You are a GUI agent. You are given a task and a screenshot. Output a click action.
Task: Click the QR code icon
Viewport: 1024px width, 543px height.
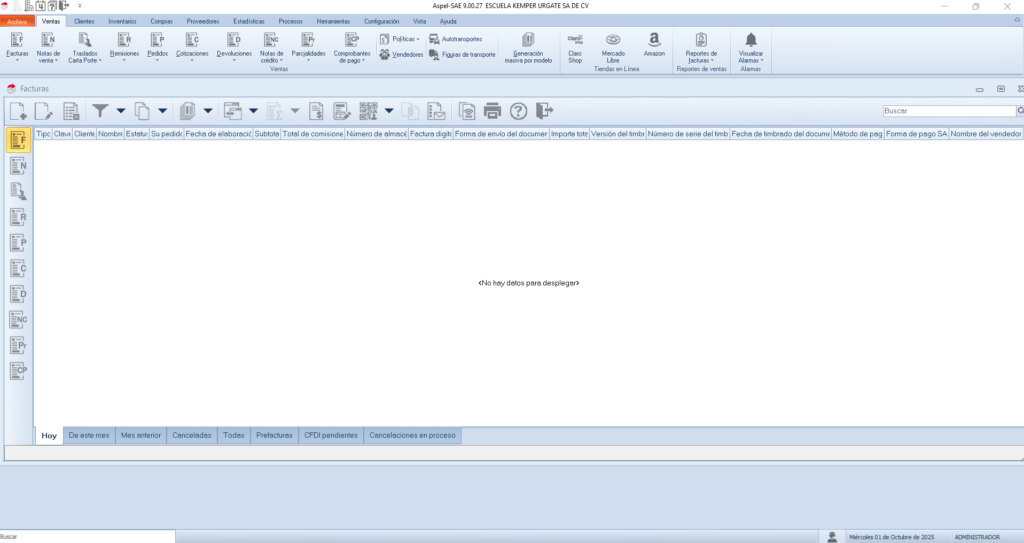tap(368, 111)
